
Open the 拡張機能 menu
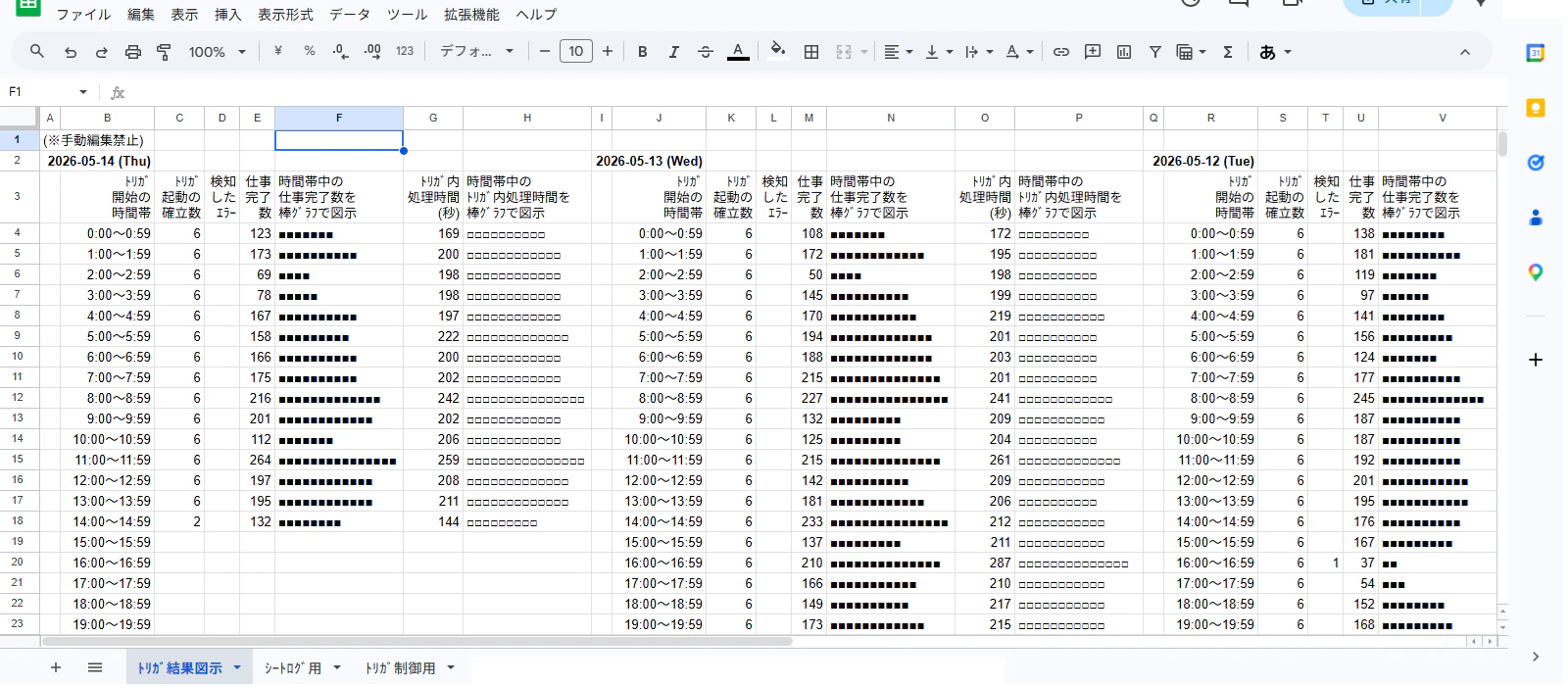point(471,15)
